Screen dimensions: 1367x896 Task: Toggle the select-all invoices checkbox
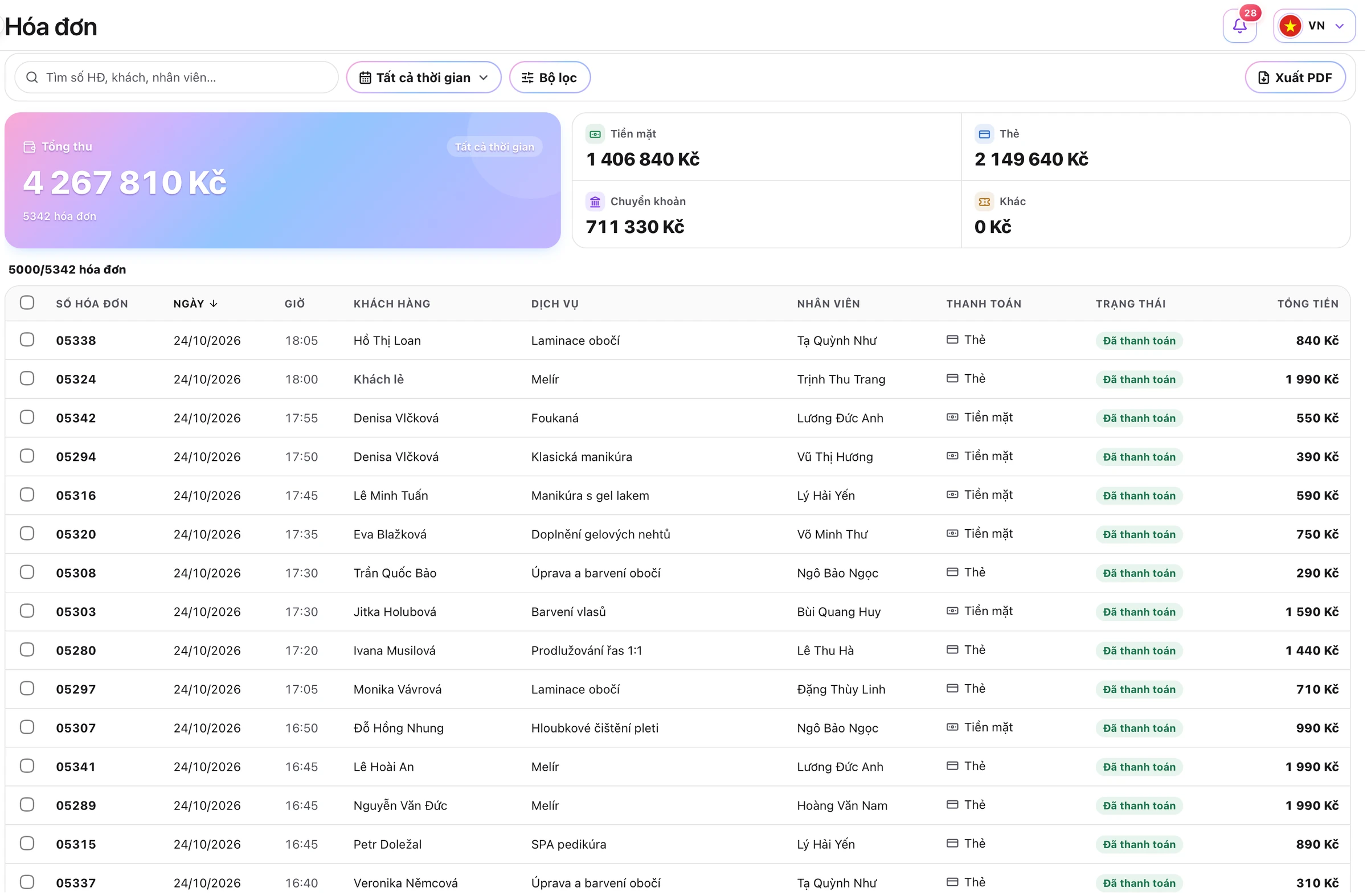pyautogui.click(x=27, y=303)
